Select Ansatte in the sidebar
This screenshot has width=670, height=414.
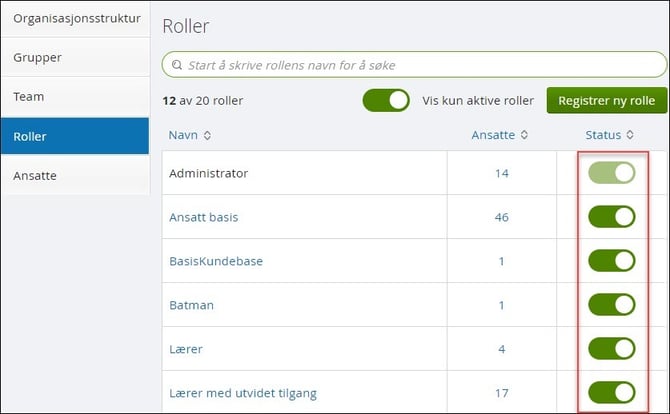coord(75,175)
